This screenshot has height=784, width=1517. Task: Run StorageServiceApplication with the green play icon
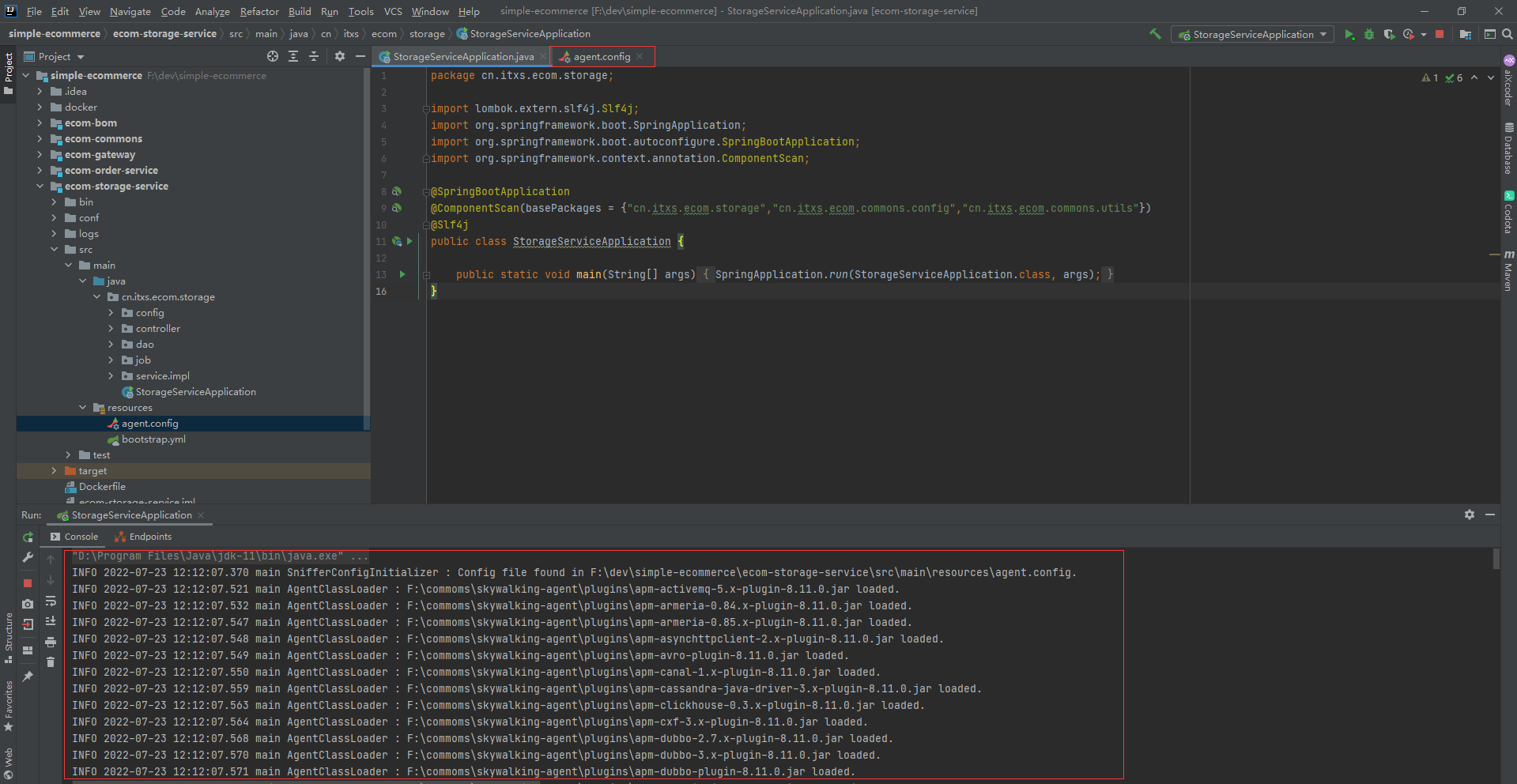pyautogui.click(x=1349, y=35)
